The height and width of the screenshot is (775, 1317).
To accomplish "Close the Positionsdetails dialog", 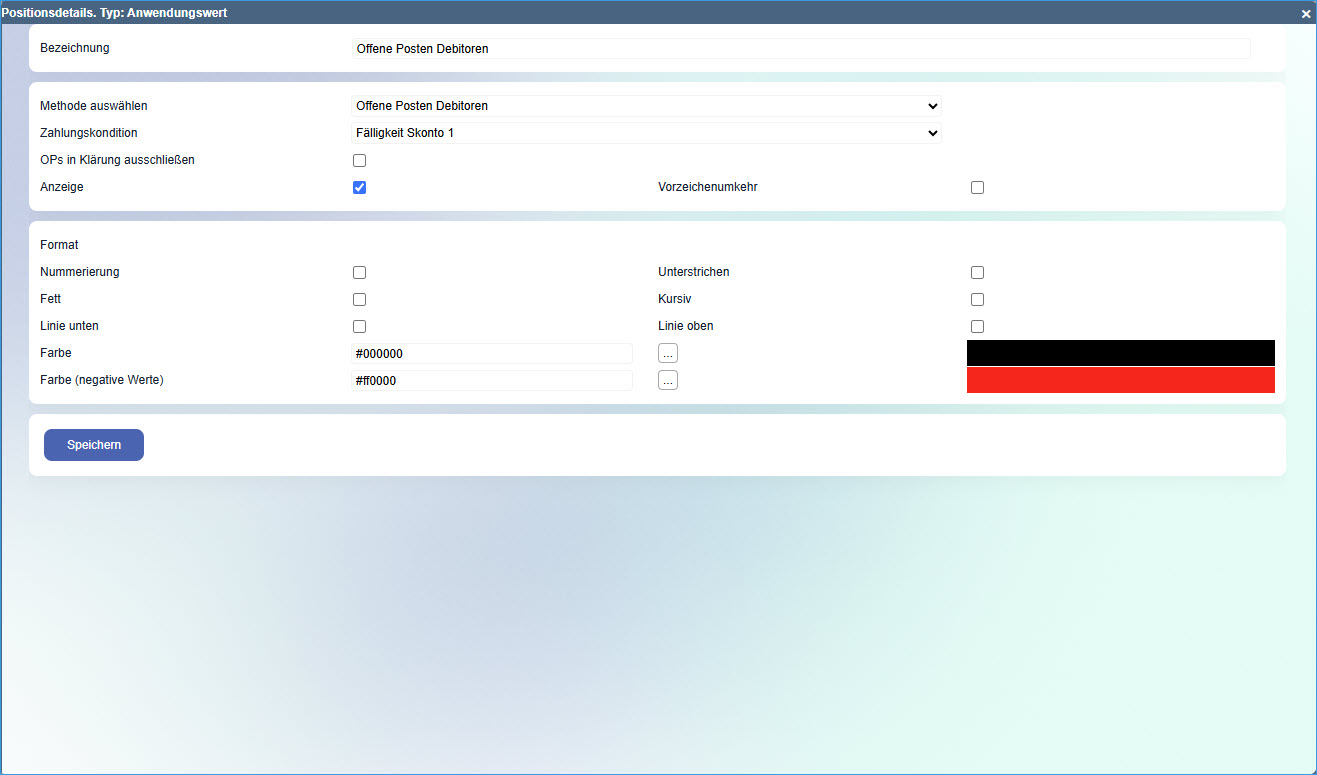I will [1305, 14].
